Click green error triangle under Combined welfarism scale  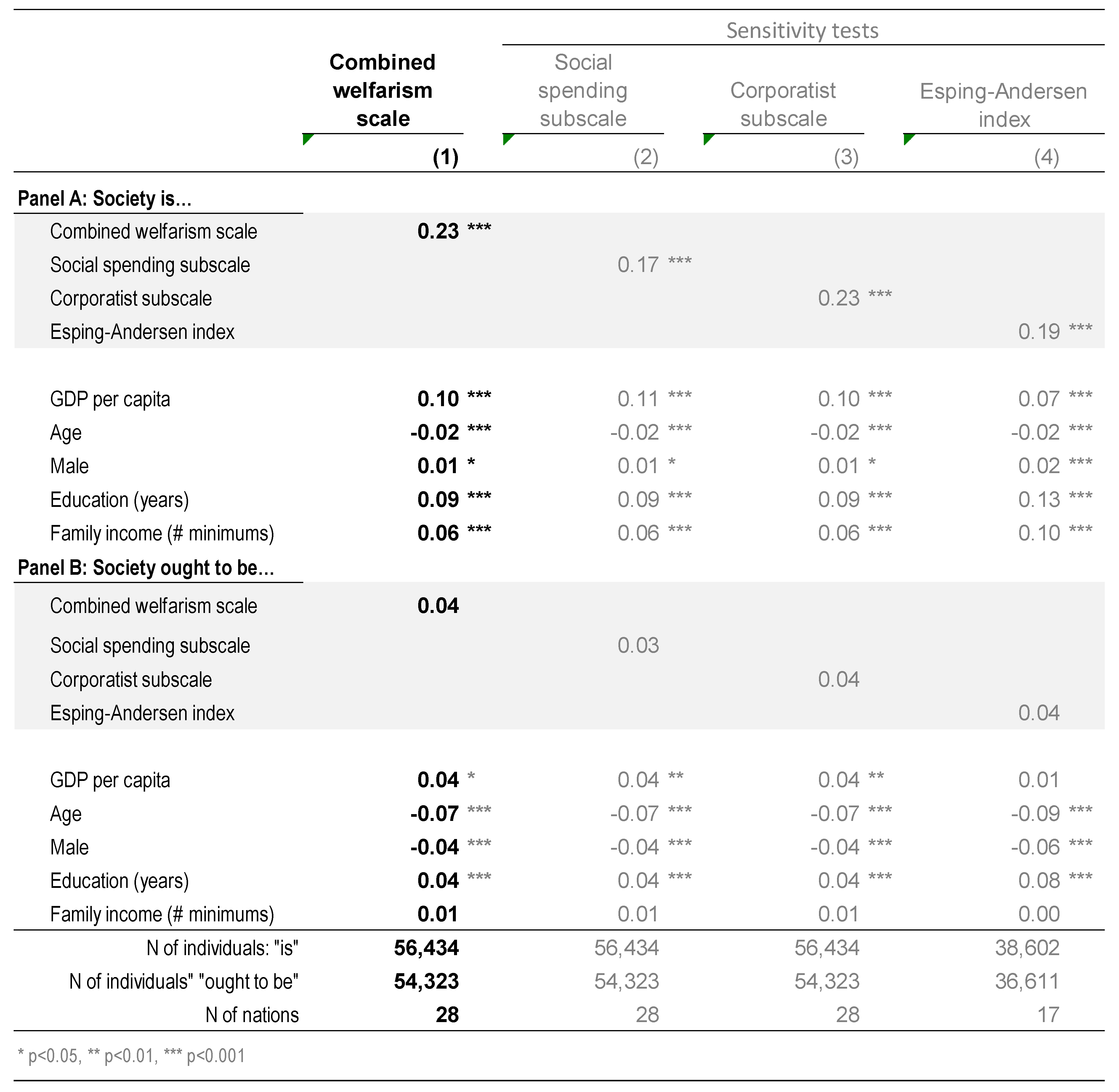coord(307,138)
